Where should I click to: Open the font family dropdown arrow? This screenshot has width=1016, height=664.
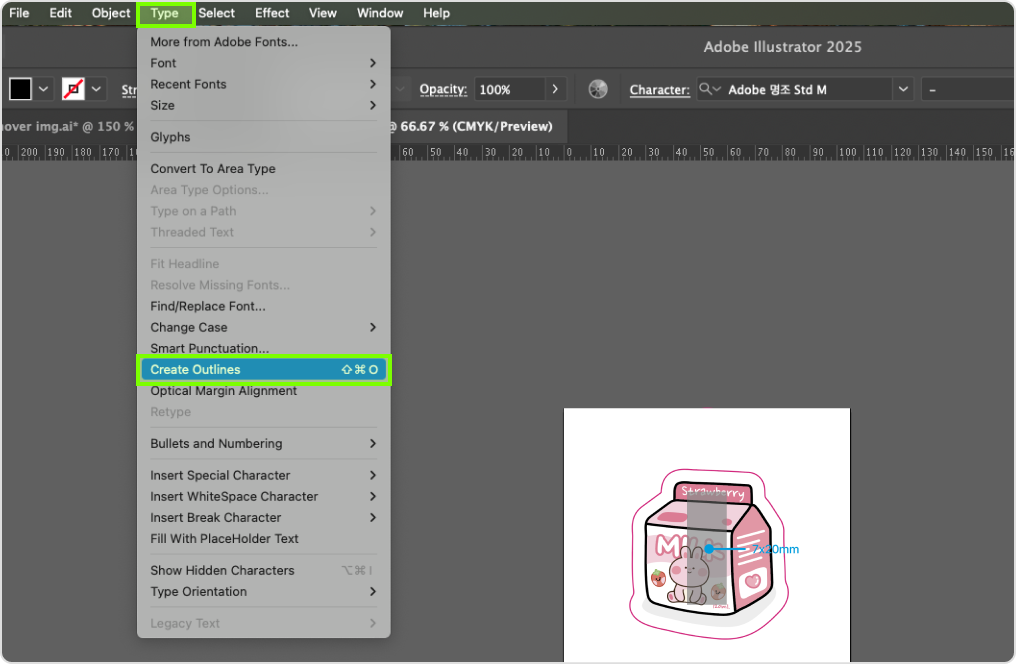click(x=903, y=89)
